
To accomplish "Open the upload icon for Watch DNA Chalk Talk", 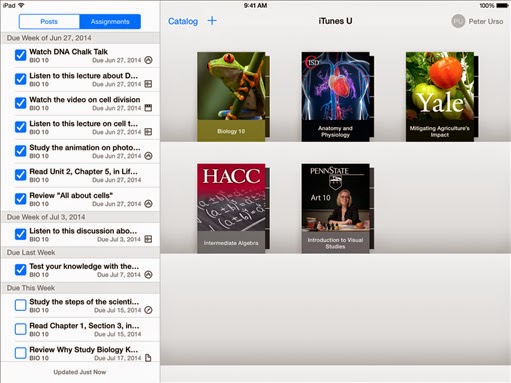I will [148, 60].
